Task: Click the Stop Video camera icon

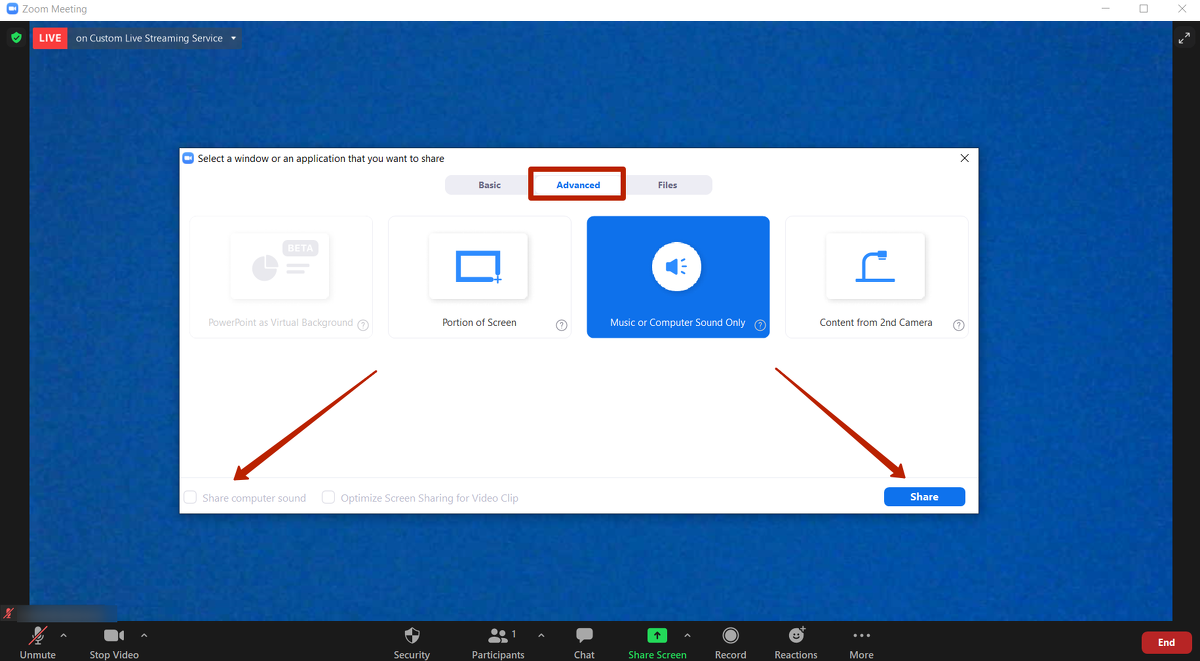Action: click(x=113, y=636)
